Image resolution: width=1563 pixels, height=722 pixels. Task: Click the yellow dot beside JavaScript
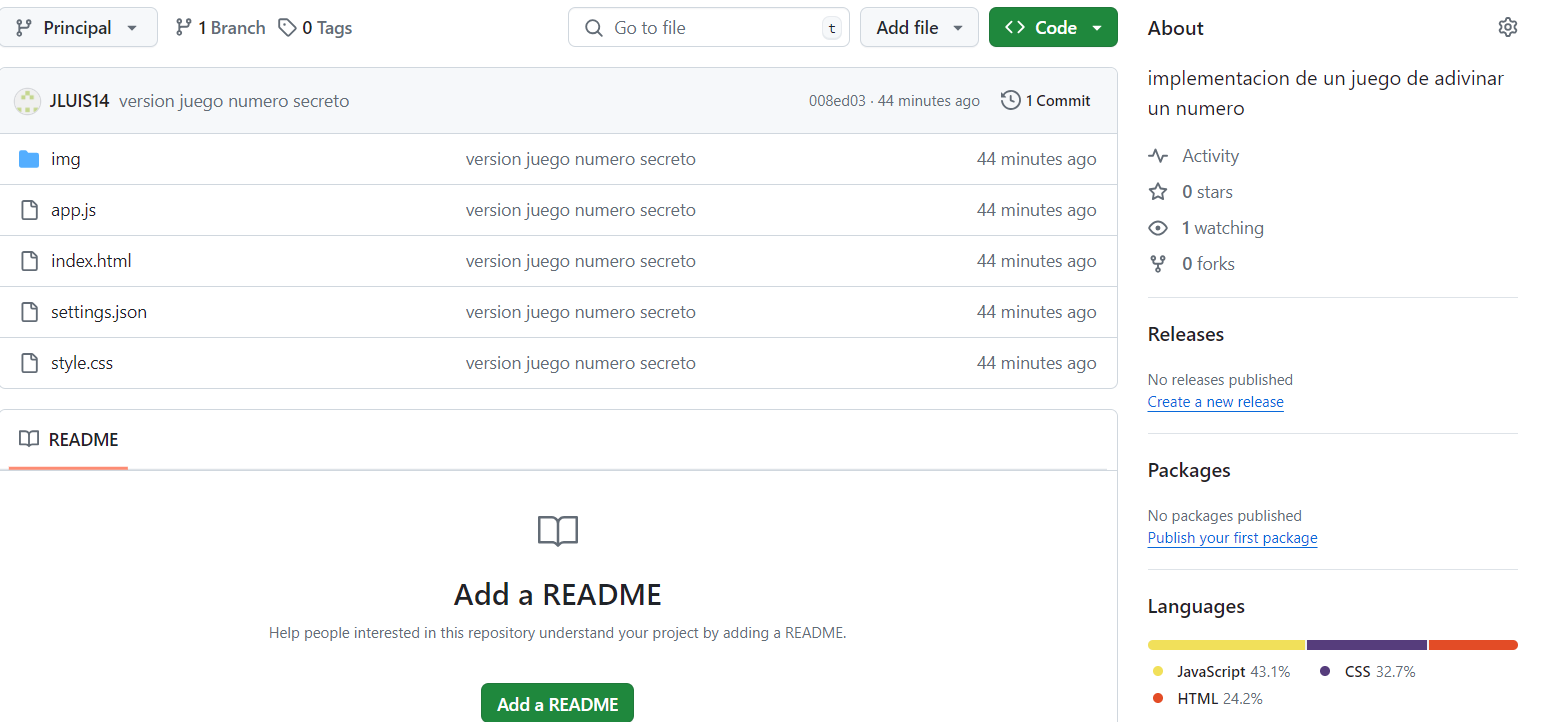(x=1158, y=672)
